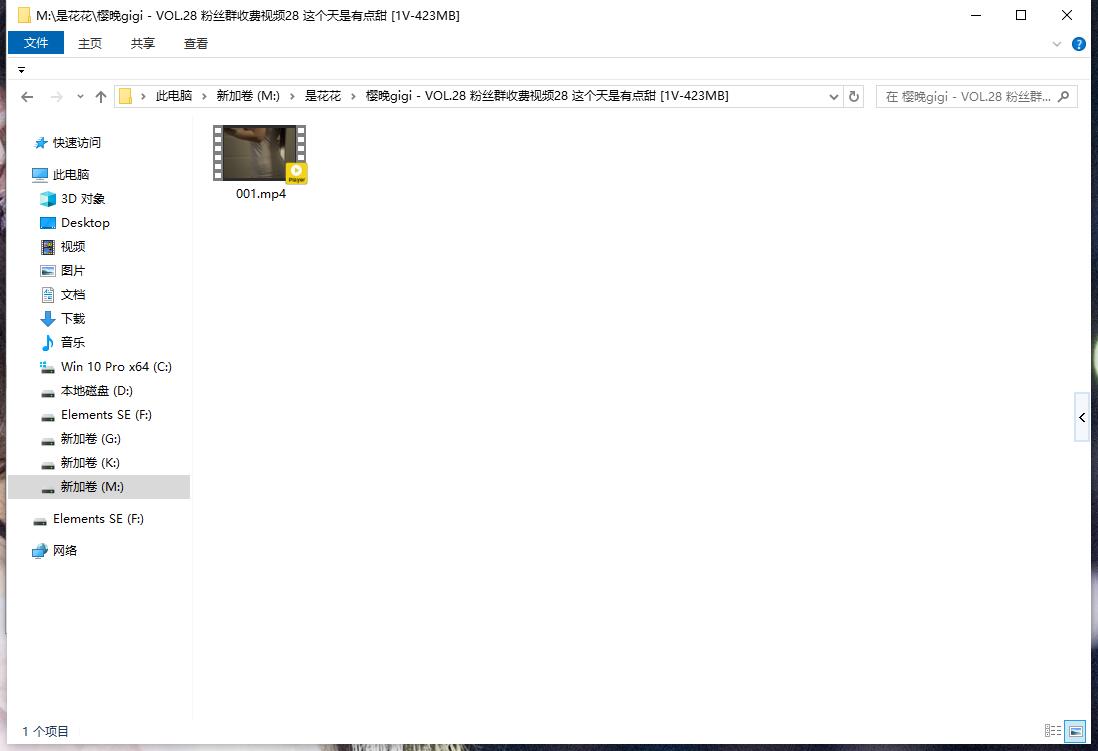Click the 下载 blue arrow icon
This screenshot has width=1098, height=751.
pos(48,319)
